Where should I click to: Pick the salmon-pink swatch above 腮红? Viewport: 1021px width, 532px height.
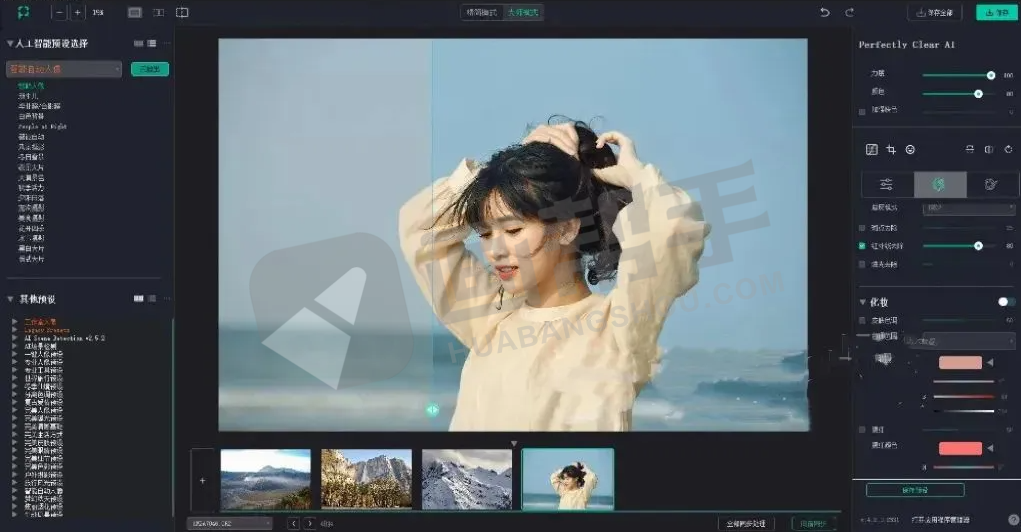click(960, 363)
